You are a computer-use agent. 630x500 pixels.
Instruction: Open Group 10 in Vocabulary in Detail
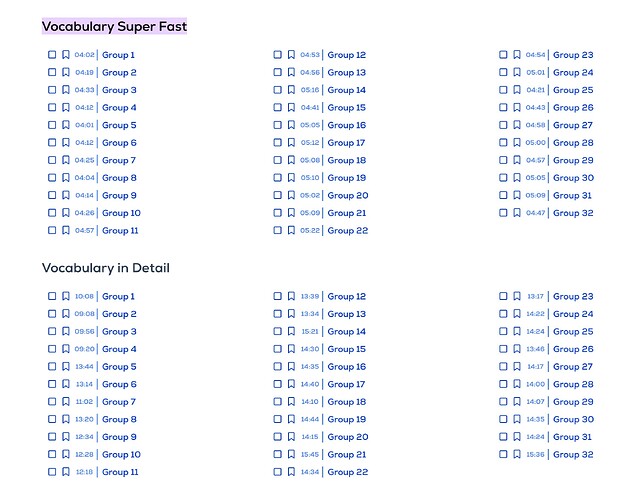[121, 455]
